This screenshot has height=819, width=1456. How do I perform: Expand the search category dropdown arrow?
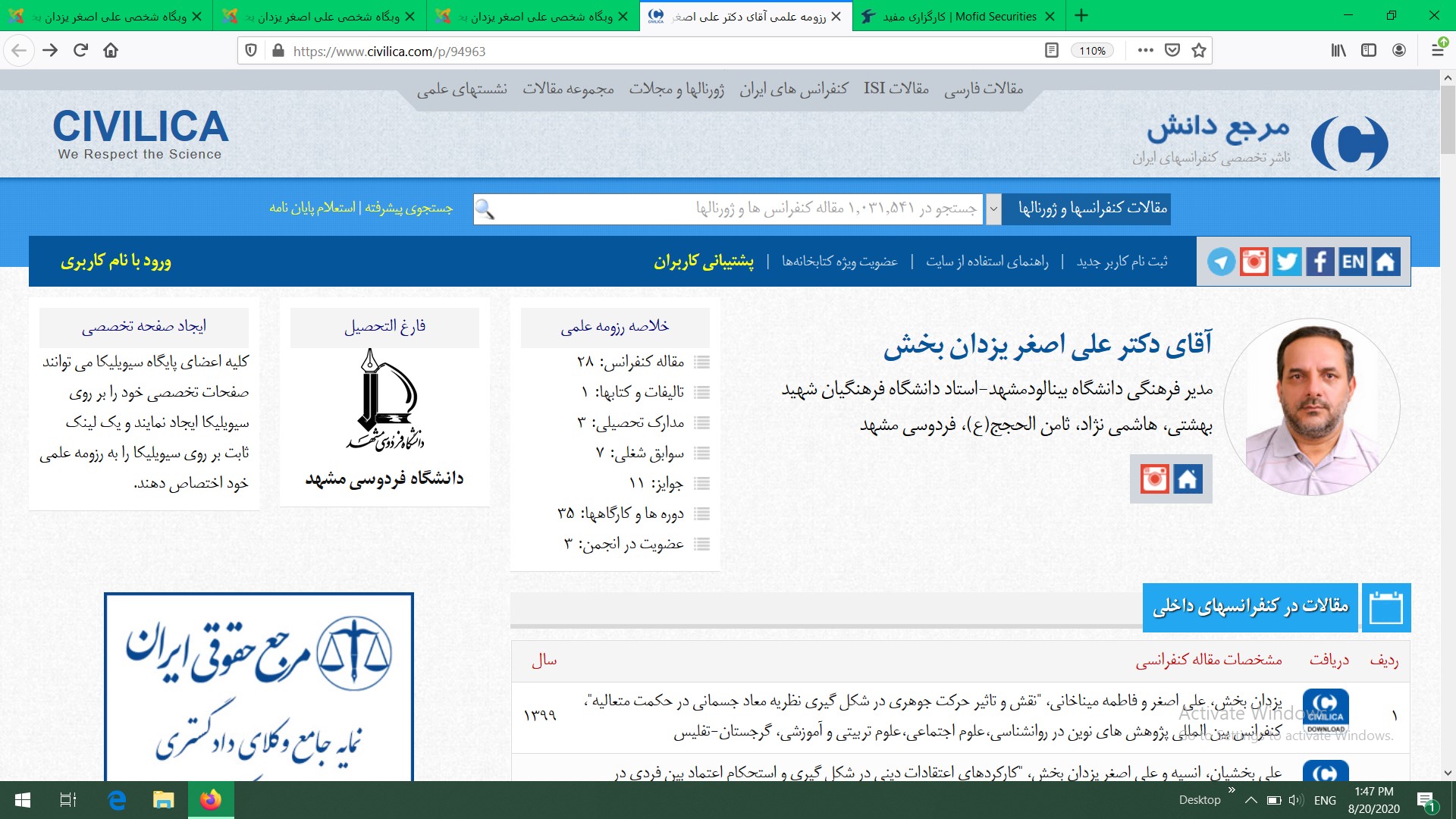click(x=993, y=209)
